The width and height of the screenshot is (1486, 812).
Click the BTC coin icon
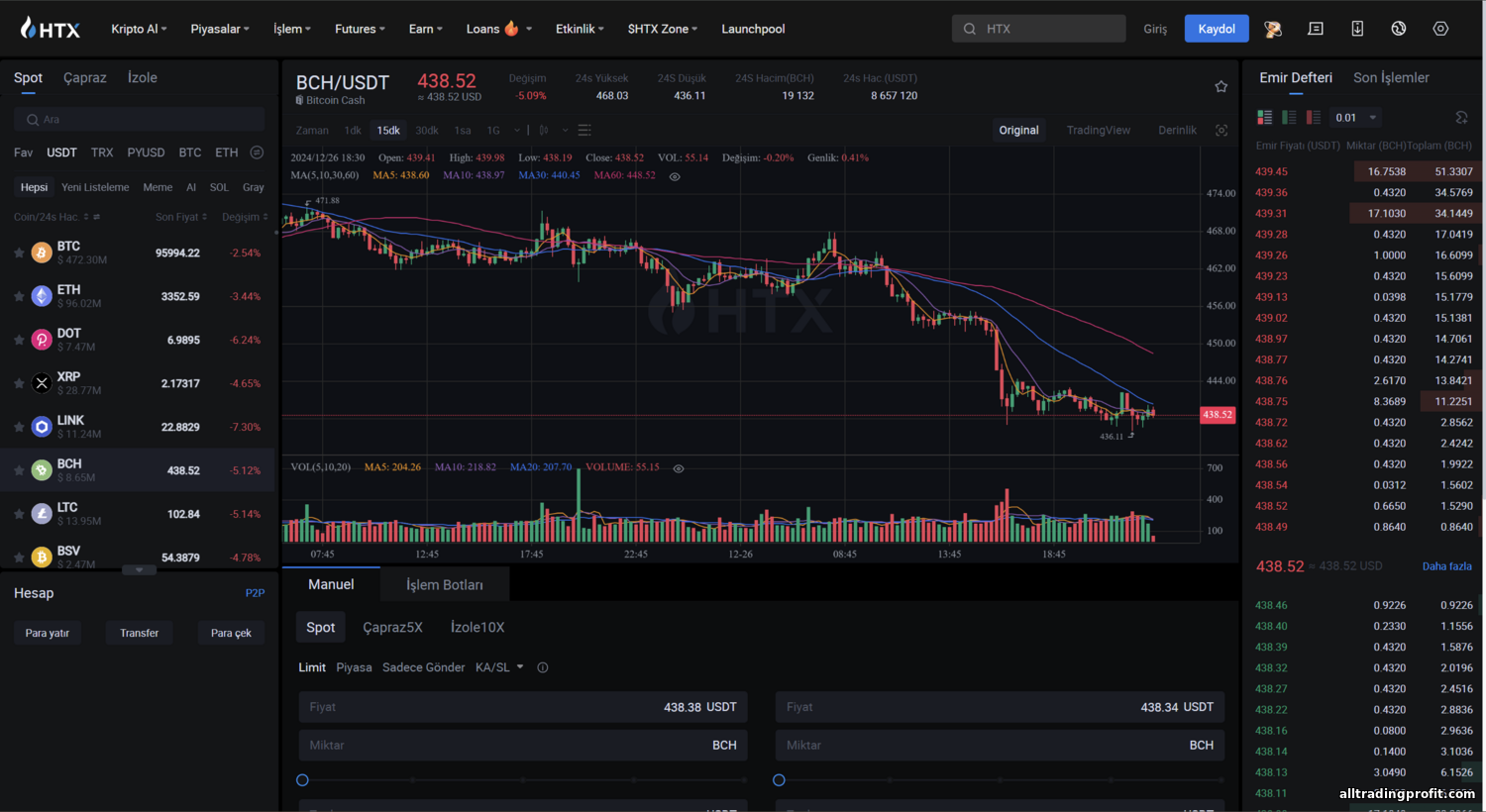coord(42,253)
